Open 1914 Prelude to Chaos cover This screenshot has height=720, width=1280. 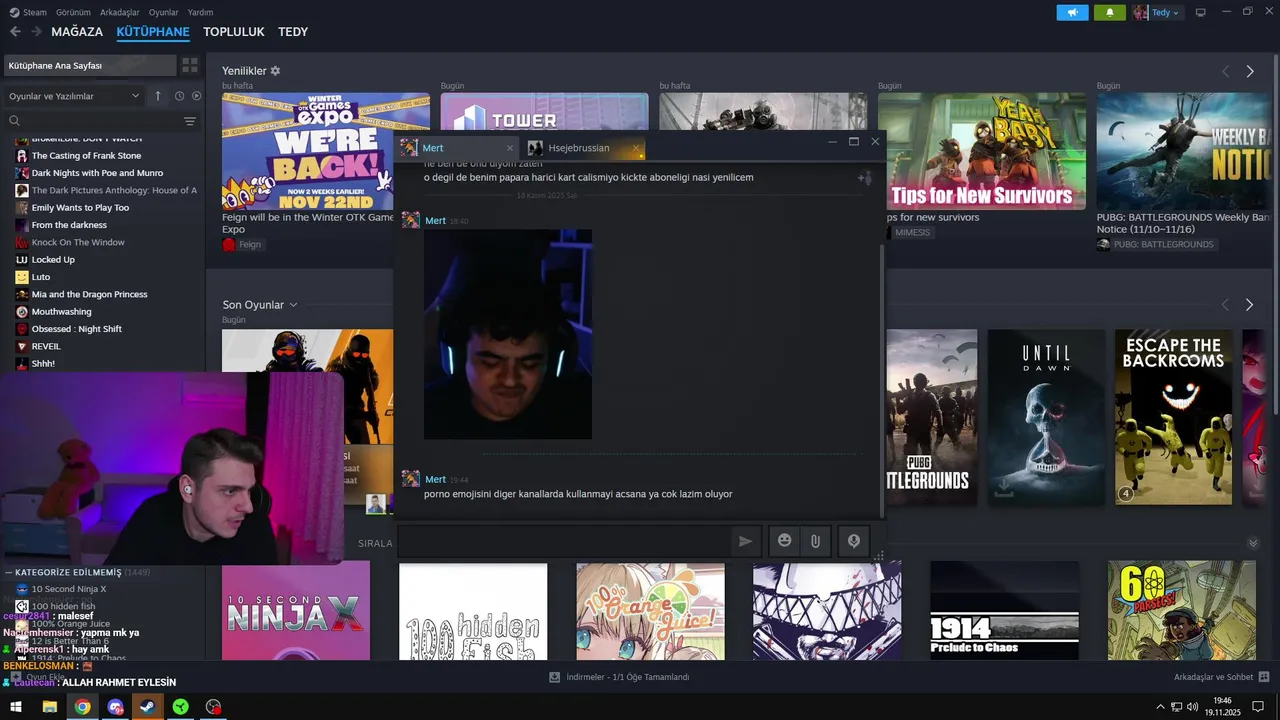pyautogui.click(x=1004, y=610)
